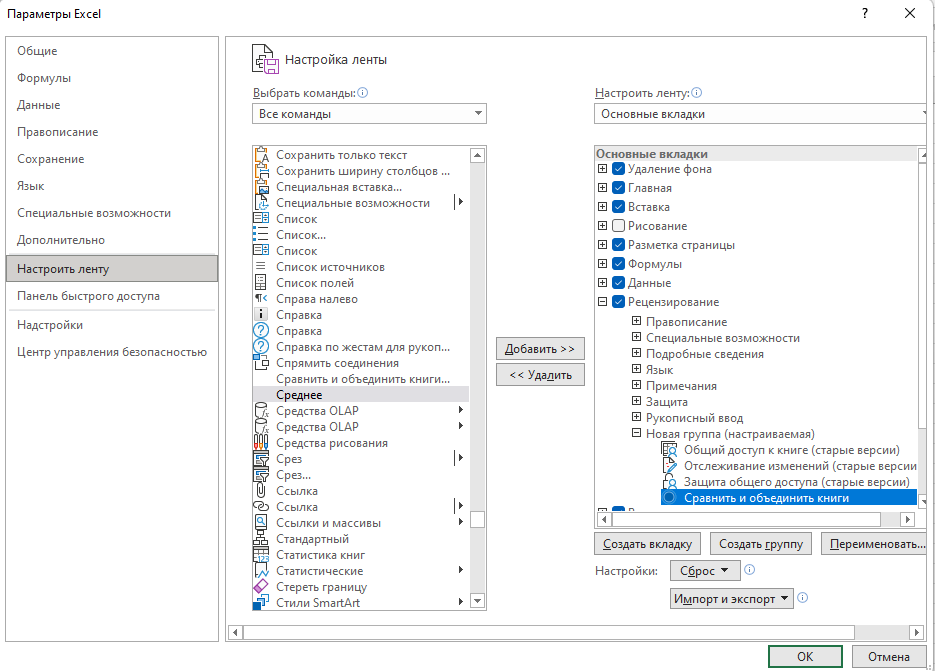Open the 'Все команды' dropdown
The width and height of the screenshot is (935, 671).
[x=369, y=113]
